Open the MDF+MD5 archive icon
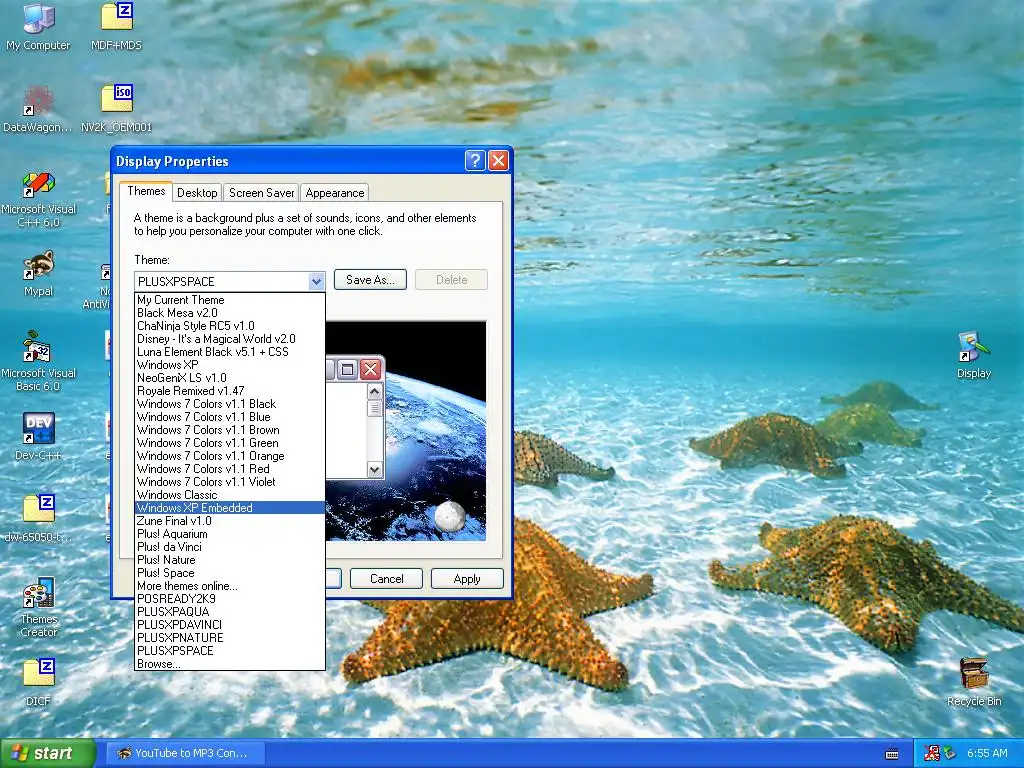Viewport: 1024px width, 768px height. pyautogui.click(x=116, y=26)
